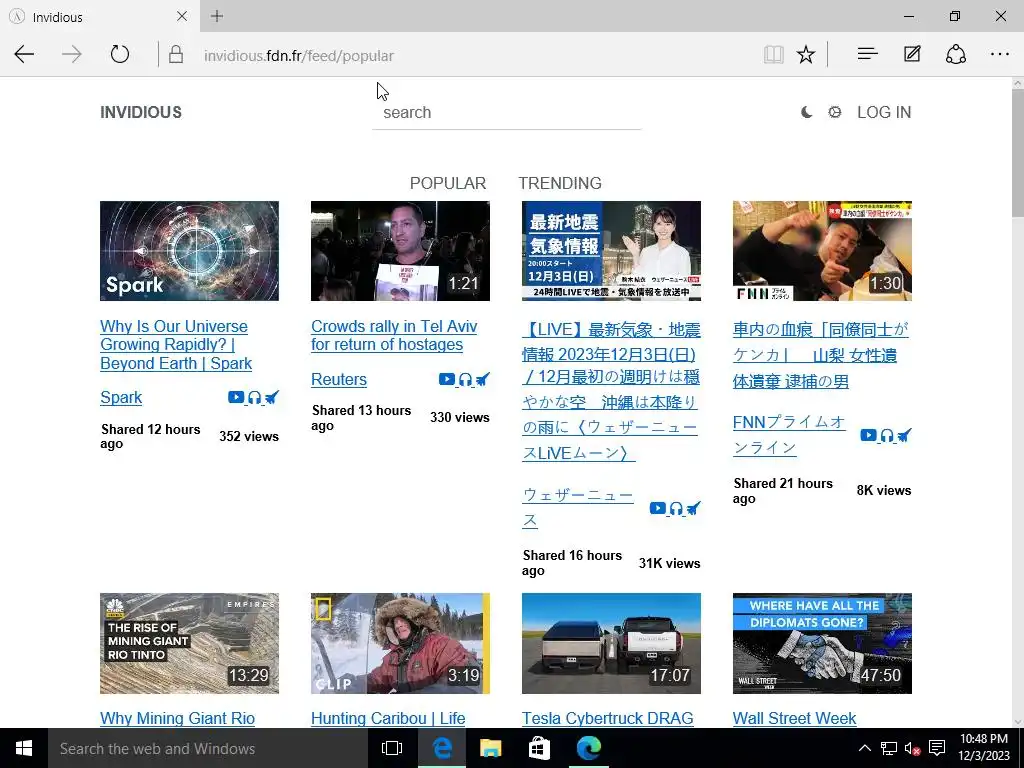Watch weather news video on YouTube icon

pyautogui.click(x=658, y=508)
